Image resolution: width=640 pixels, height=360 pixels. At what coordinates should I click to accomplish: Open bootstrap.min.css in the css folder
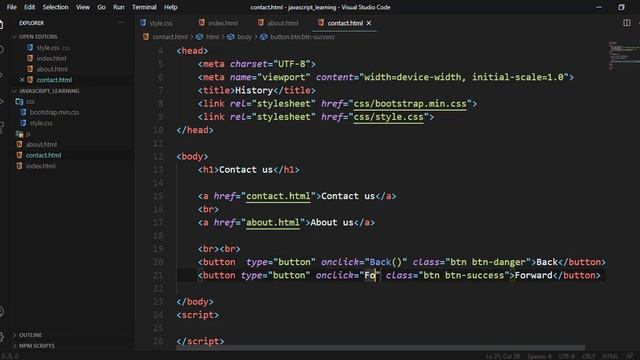pos(54,112)
